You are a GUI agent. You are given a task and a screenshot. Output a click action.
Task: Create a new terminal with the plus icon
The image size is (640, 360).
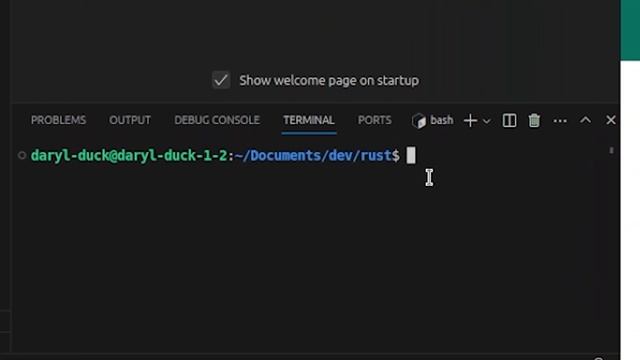[470, 120]
